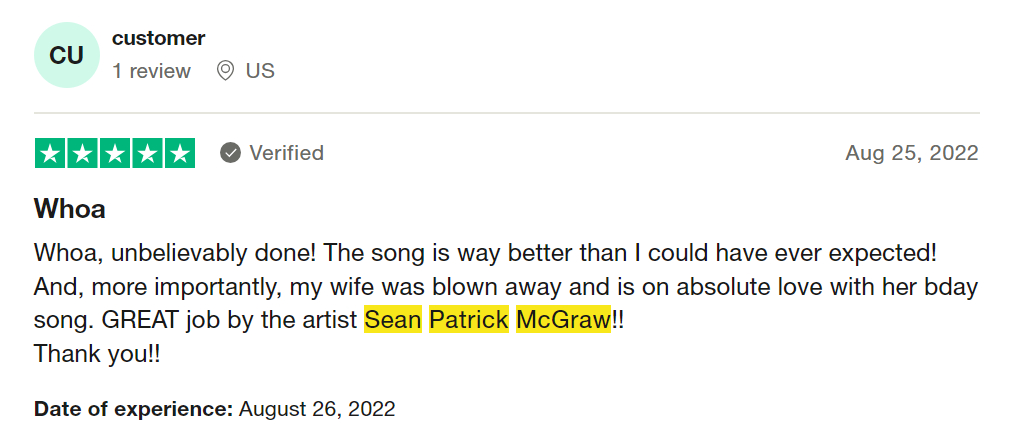Image resolution: width=1012 pixels, height=447 pixels.
Task: Click the third green rating star
Action: click(x=115, y=153)
